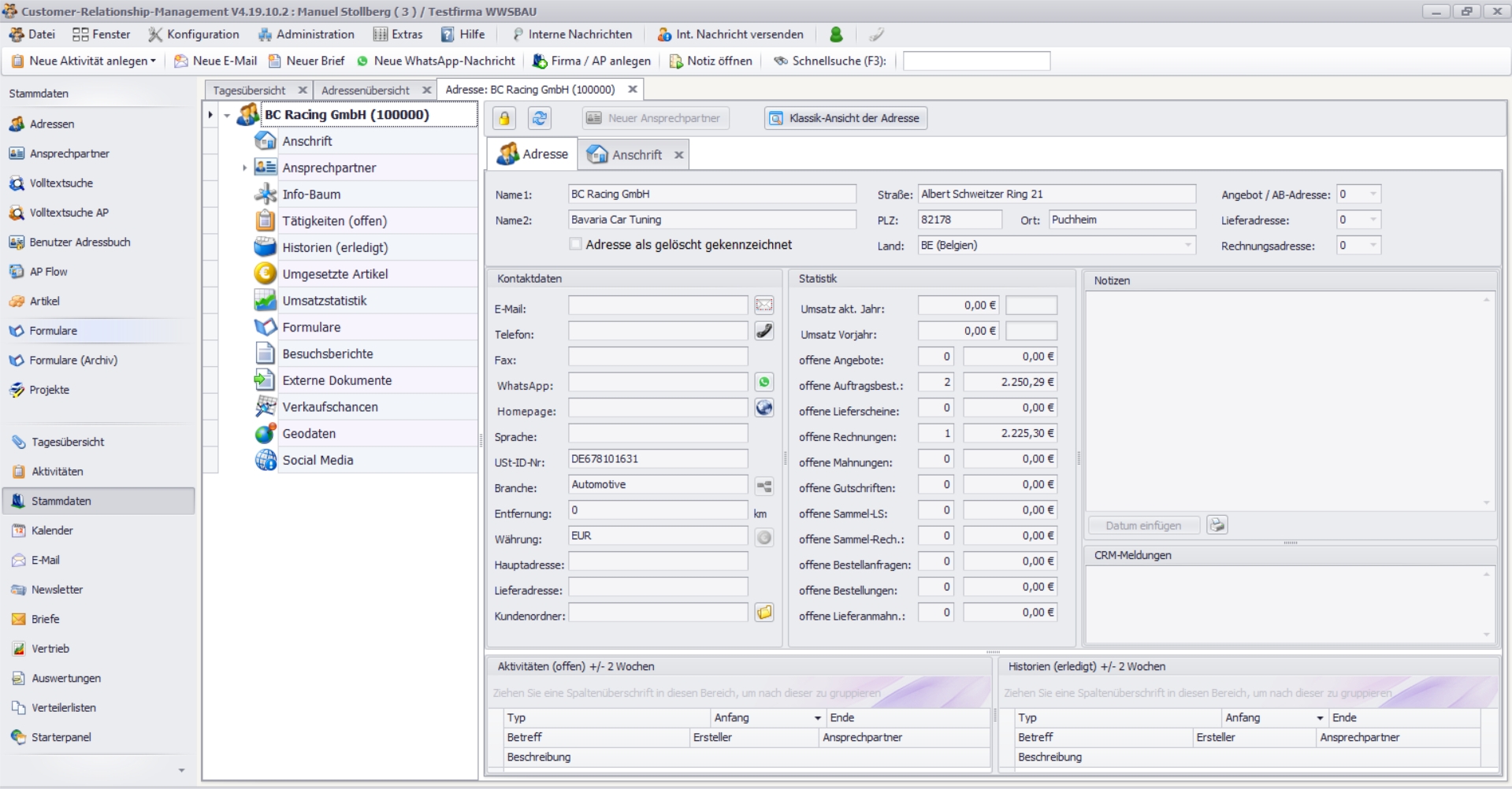1512x789 pixels.
Task: Open the Land dropdown (BE Belgien)
Action: [x=1187, y=246]
